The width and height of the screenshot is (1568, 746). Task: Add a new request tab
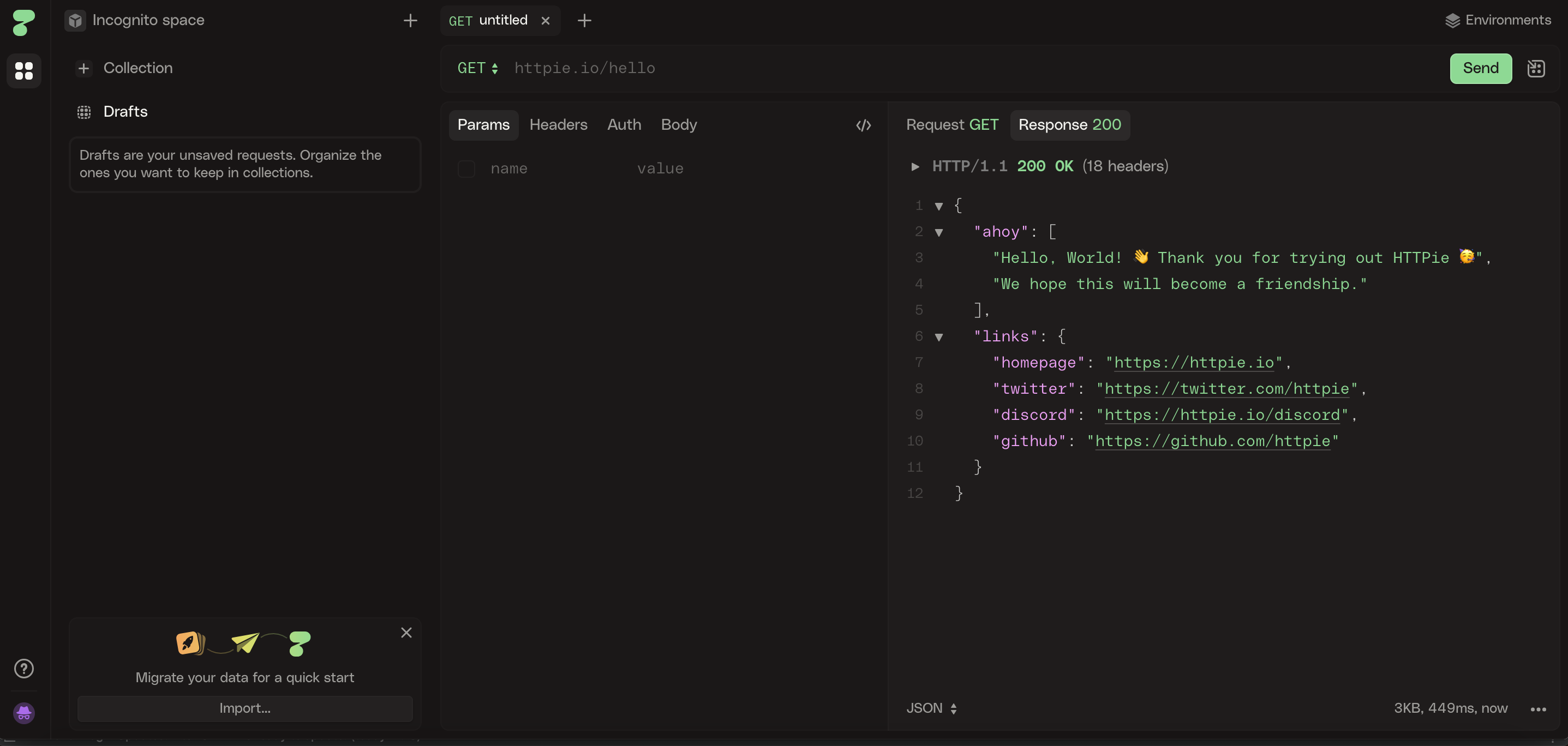[x=584, y=21]
